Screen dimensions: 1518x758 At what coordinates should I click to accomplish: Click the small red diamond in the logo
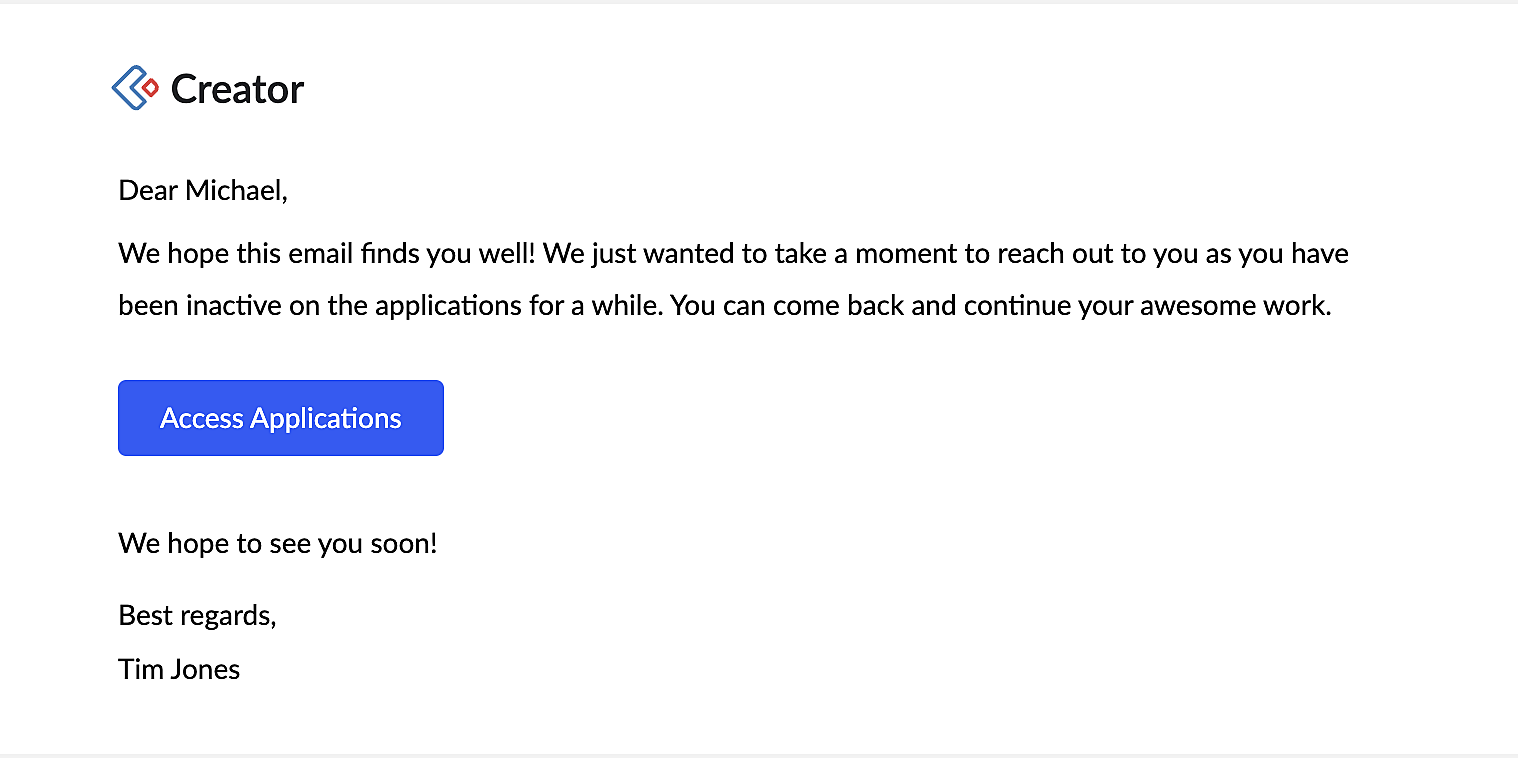tap(150, 88)
